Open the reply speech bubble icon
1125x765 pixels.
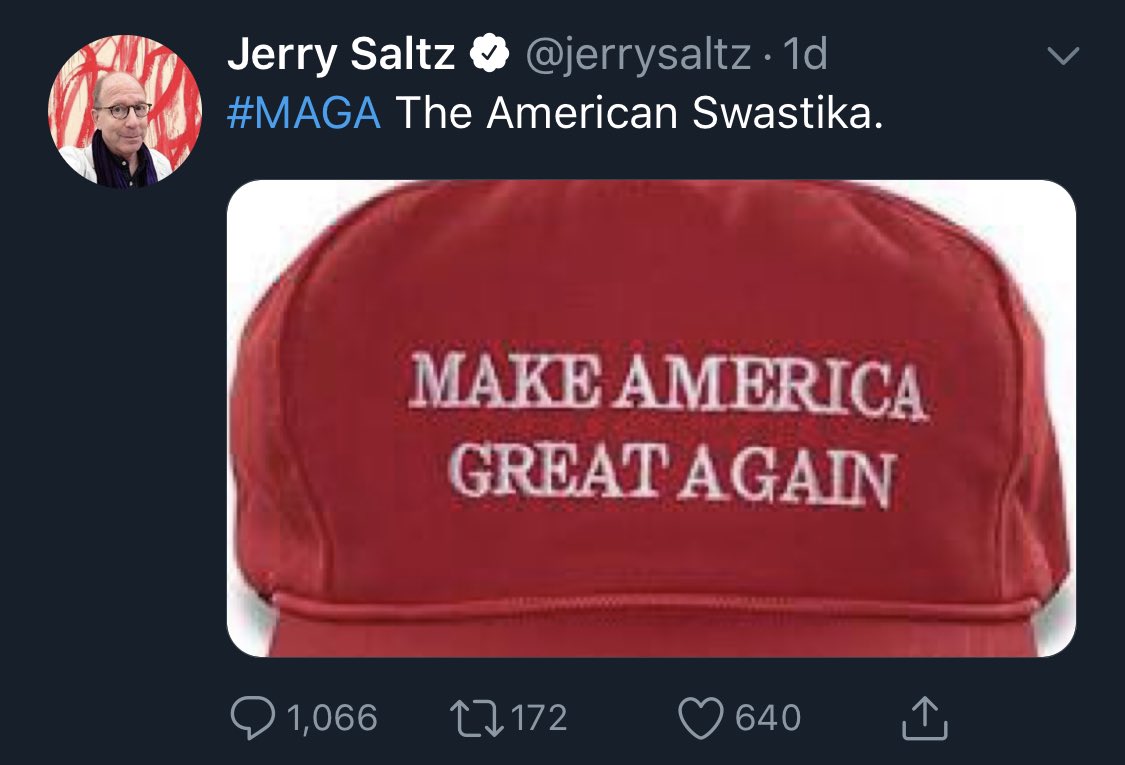click(x=252, y=718)
